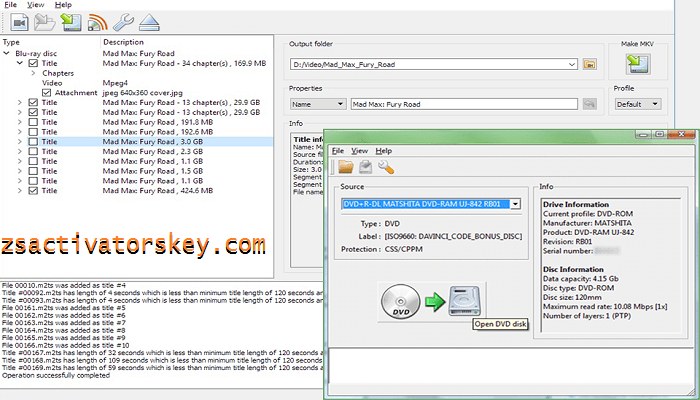Minimize the front DVD window
The height and width of the screenshot is (400, 700).
coord(643,134)
